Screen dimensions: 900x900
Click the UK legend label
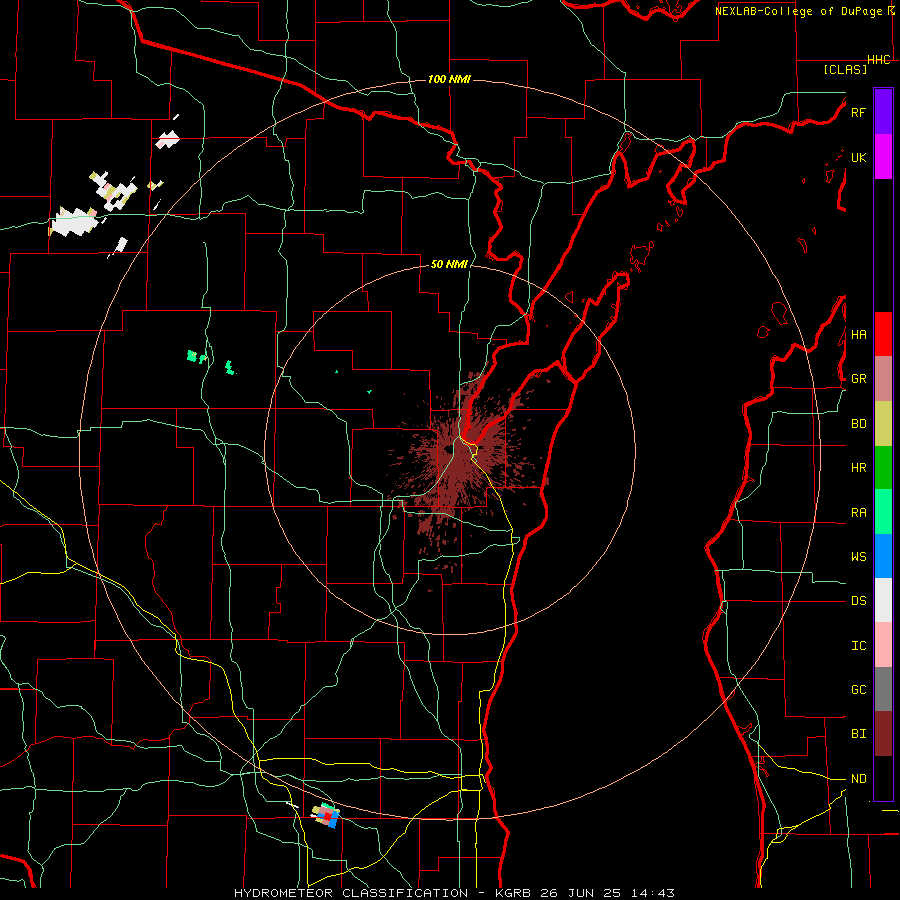click(858, 157)
